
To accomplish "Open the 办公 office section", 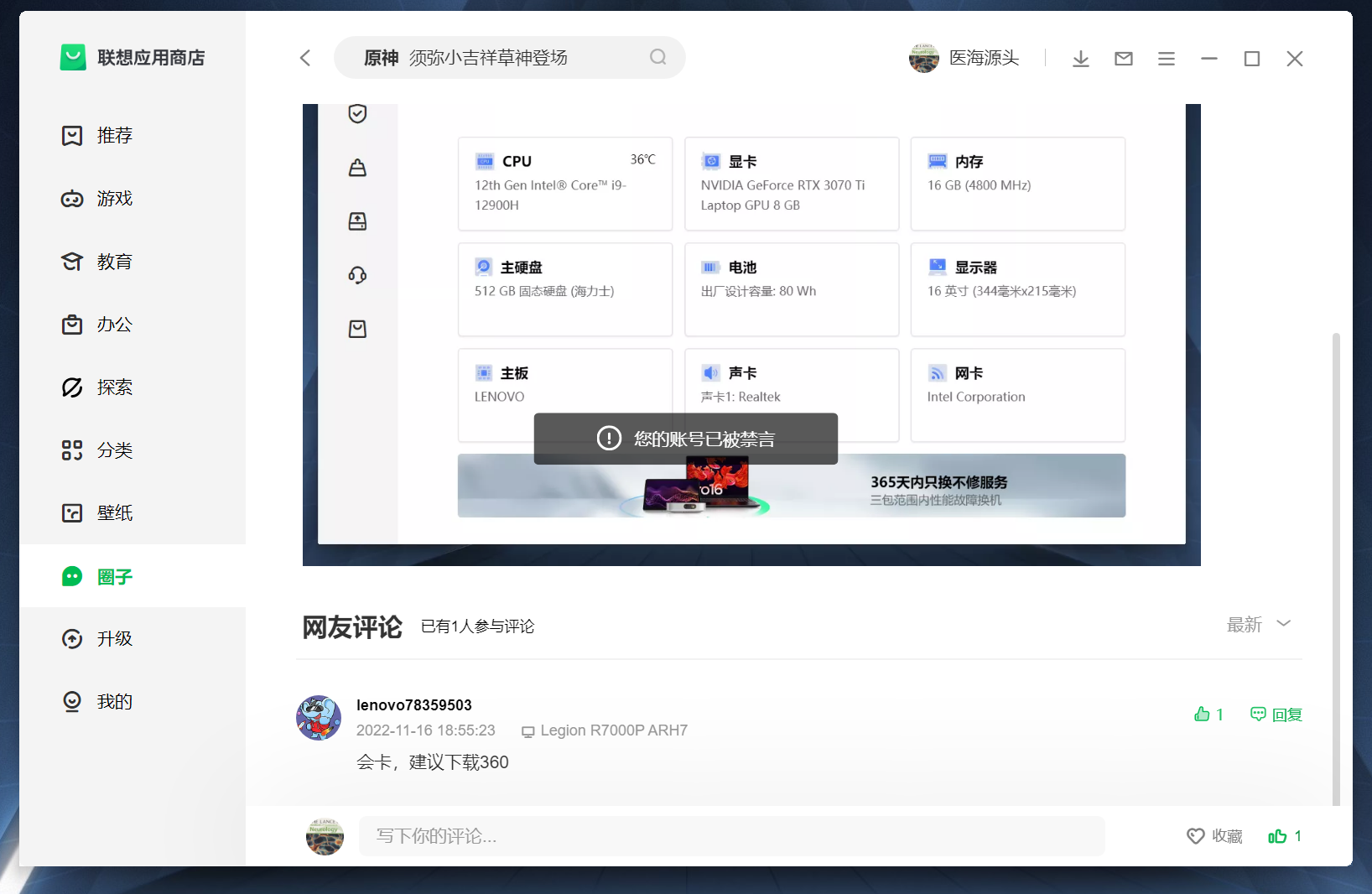I will pyautogui.click(x=133, y=325).
